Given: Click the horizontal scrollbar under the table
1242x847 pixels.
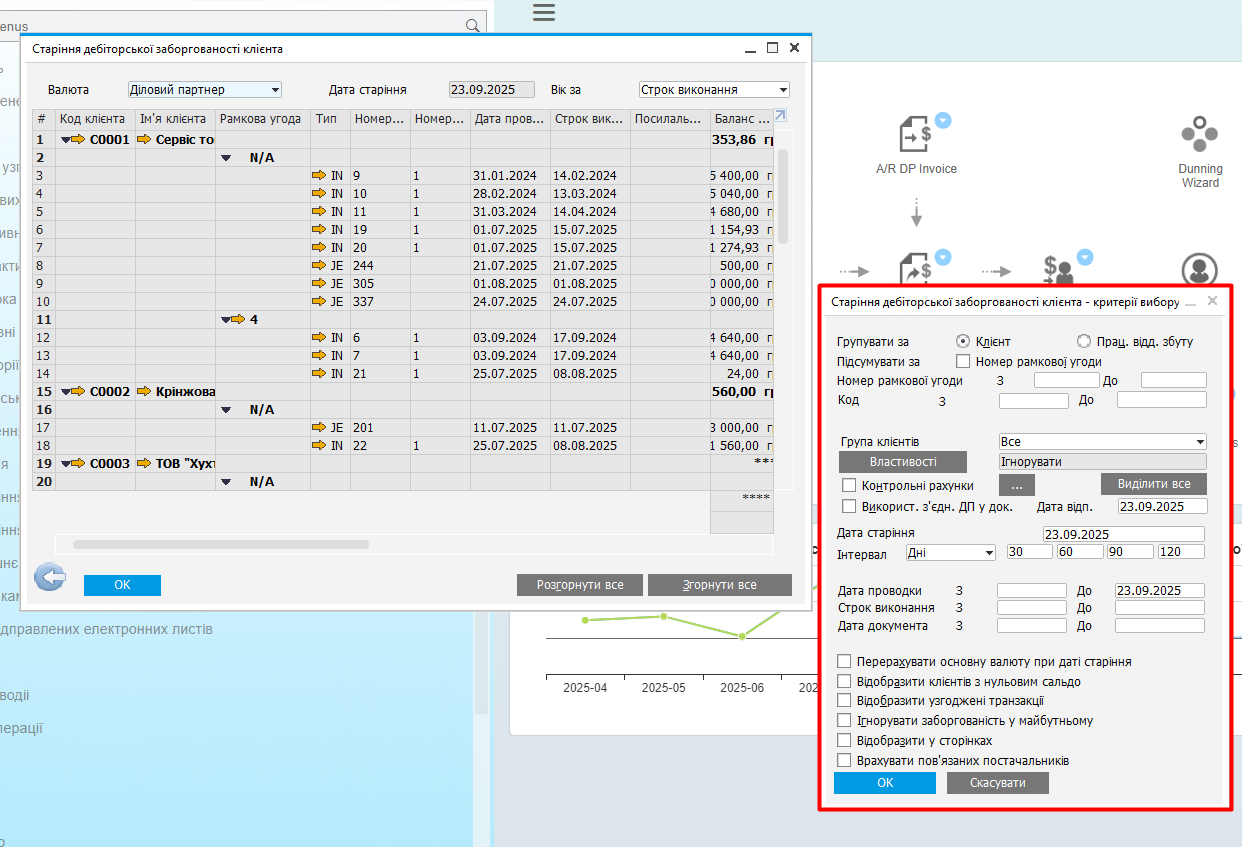Looking at the screenshot, I should [x=221, y=545].
